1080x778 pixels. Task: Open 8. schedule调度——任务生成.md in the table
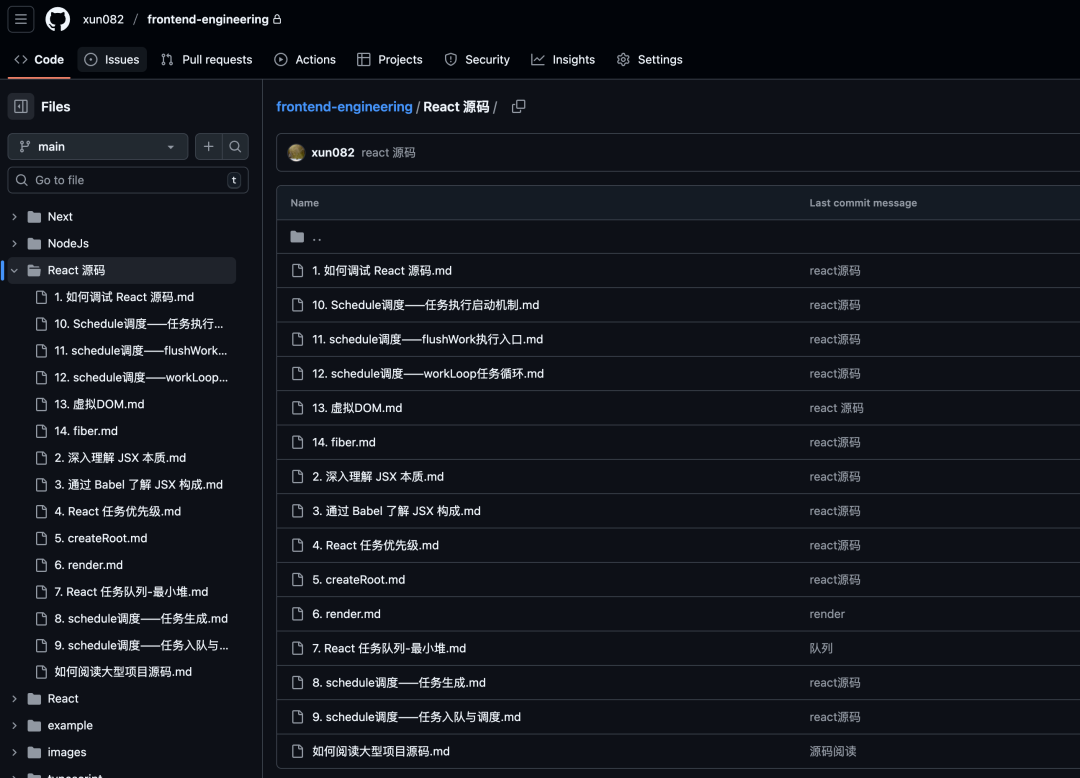point(399,683)
